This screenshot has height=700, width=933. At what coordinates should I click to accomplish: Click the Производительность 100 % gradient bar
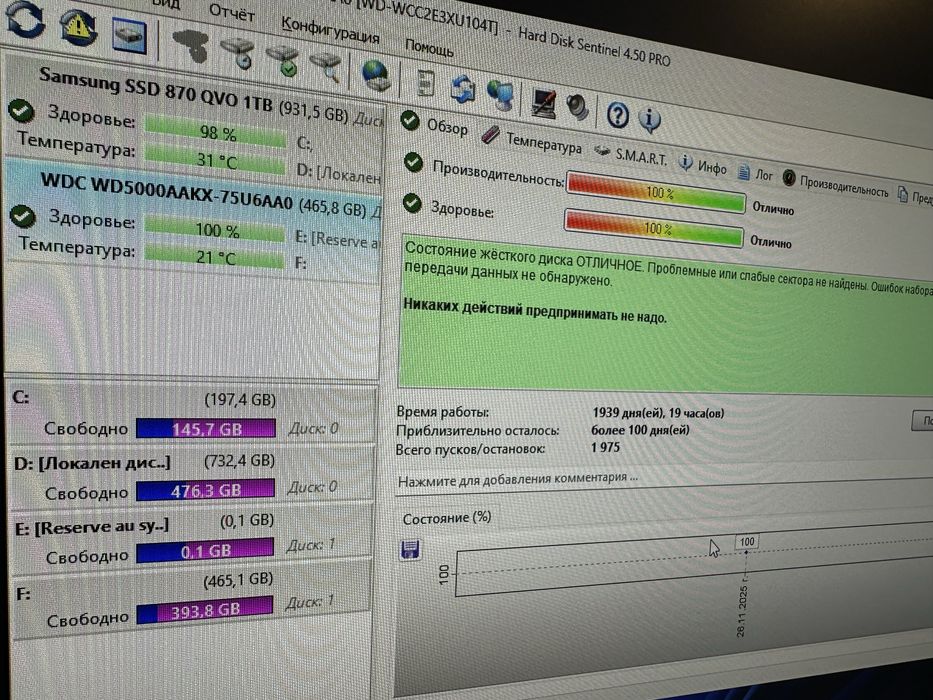656,193
